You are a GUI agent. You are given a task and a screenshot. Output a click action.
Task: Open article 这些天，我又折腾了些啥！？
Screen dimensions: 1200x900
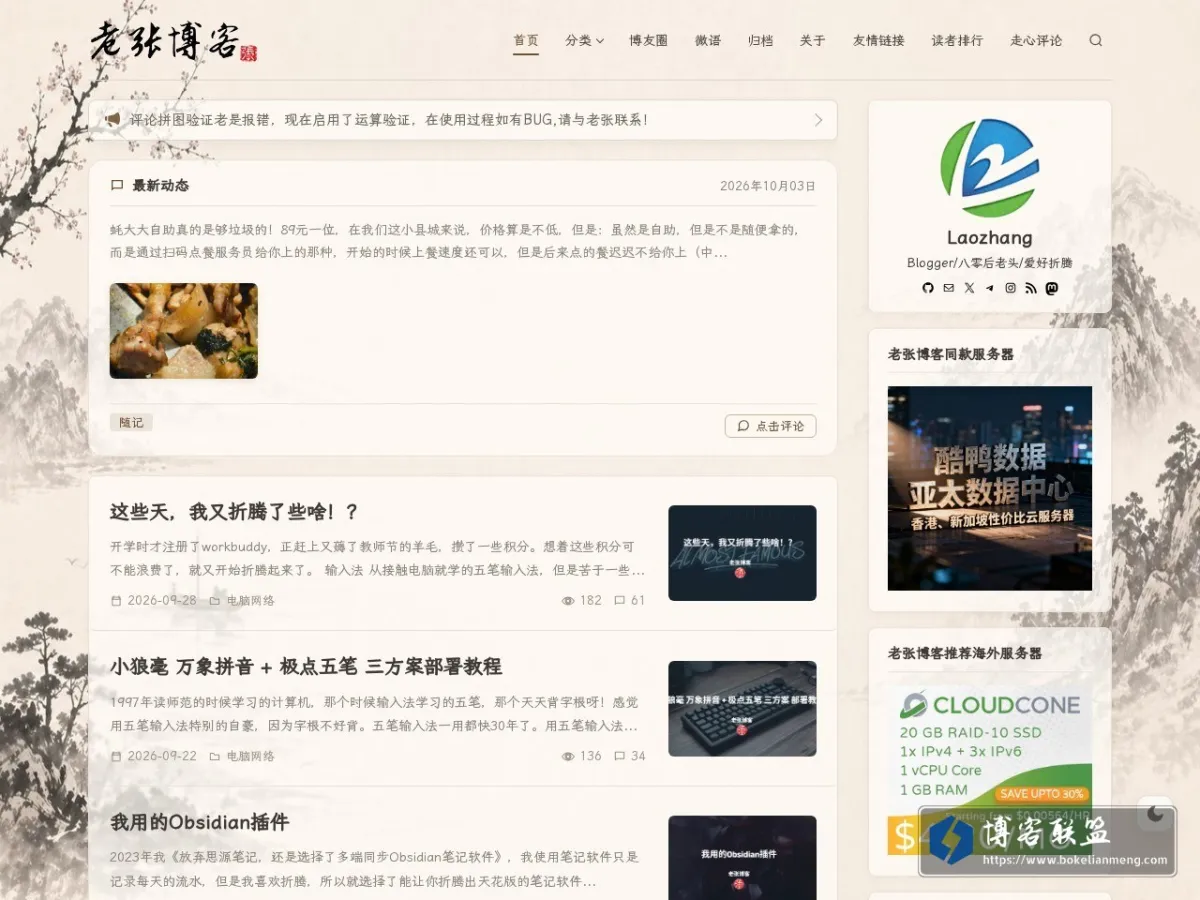(234, 512)
